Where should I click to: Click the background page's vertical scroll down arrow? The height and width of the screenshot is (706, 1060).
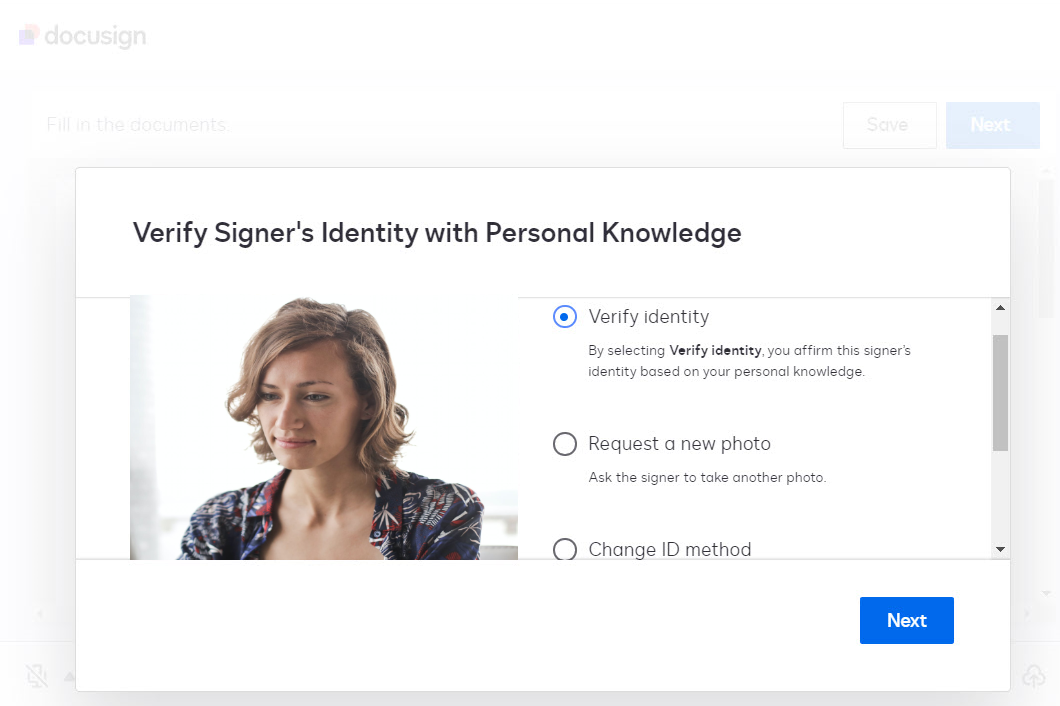point(1047,593)
